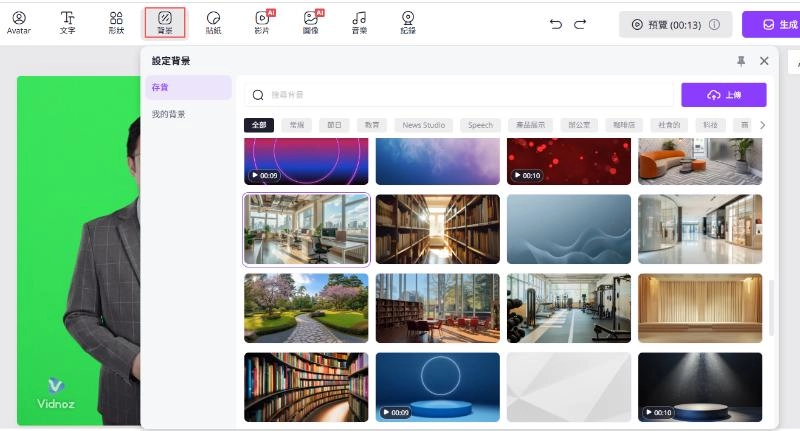
Task: Open the 音樂 music tool
Action: 359,22
